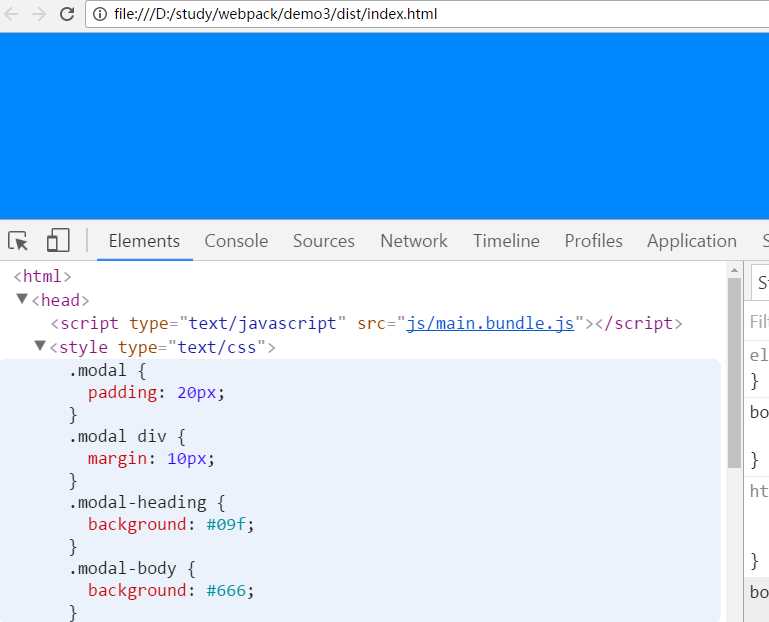Click the blue page content area

(384, 126)
